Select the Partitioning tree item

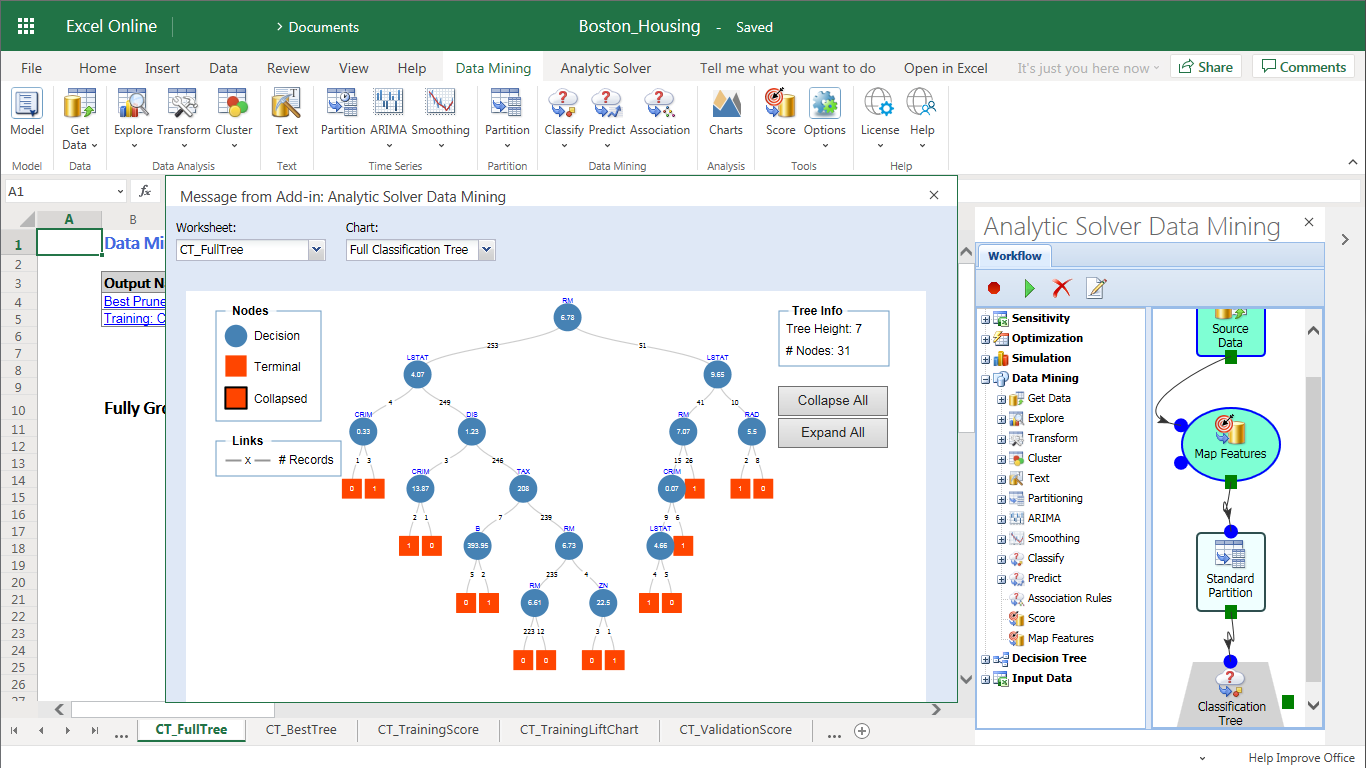pos(1055,498)
